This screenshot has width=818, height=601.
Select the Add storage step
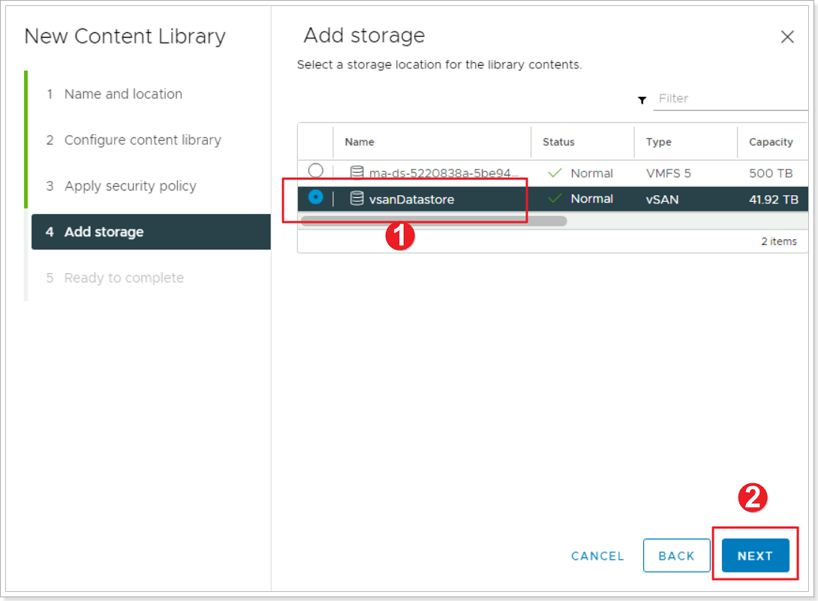pyautogui.click(x=151, y=232)
